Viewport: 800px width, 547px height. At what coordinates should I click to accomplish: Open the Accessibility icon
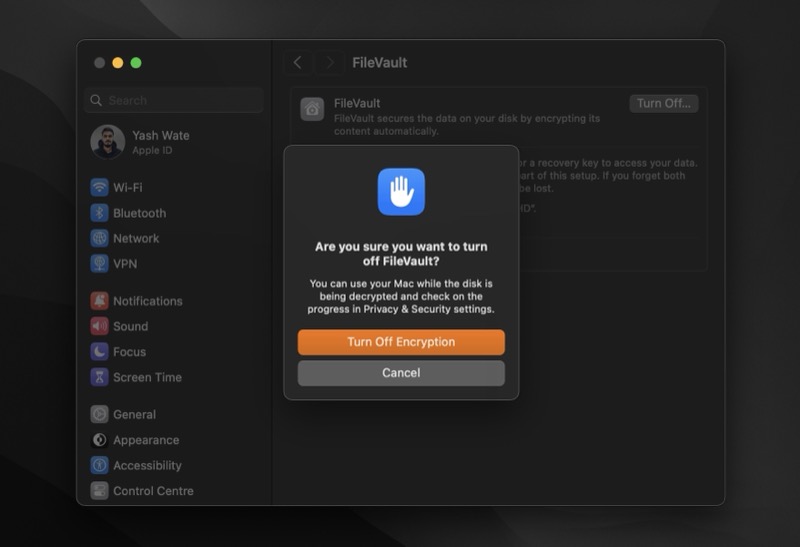(x=99, y=465)
